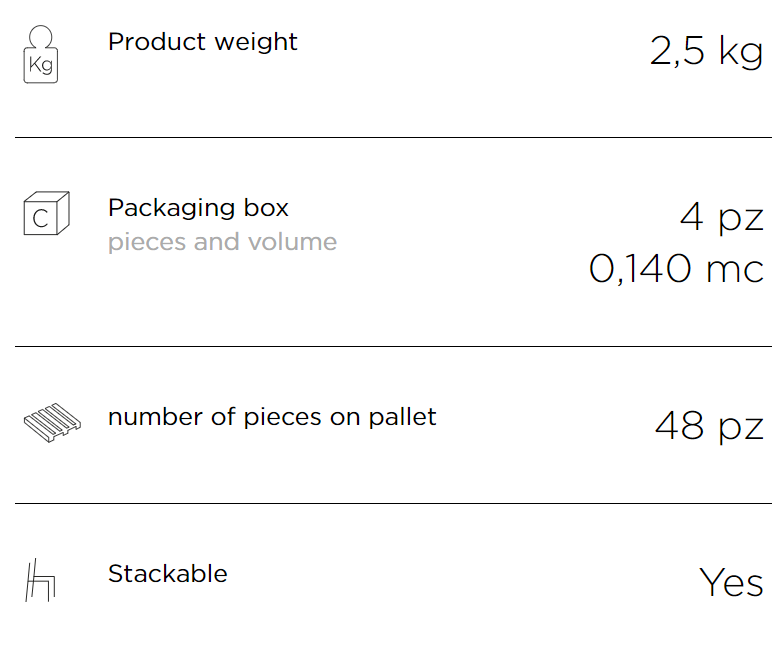Select the Packaging box label
Screen dimensions: 784x645
[x=198, y=208]
